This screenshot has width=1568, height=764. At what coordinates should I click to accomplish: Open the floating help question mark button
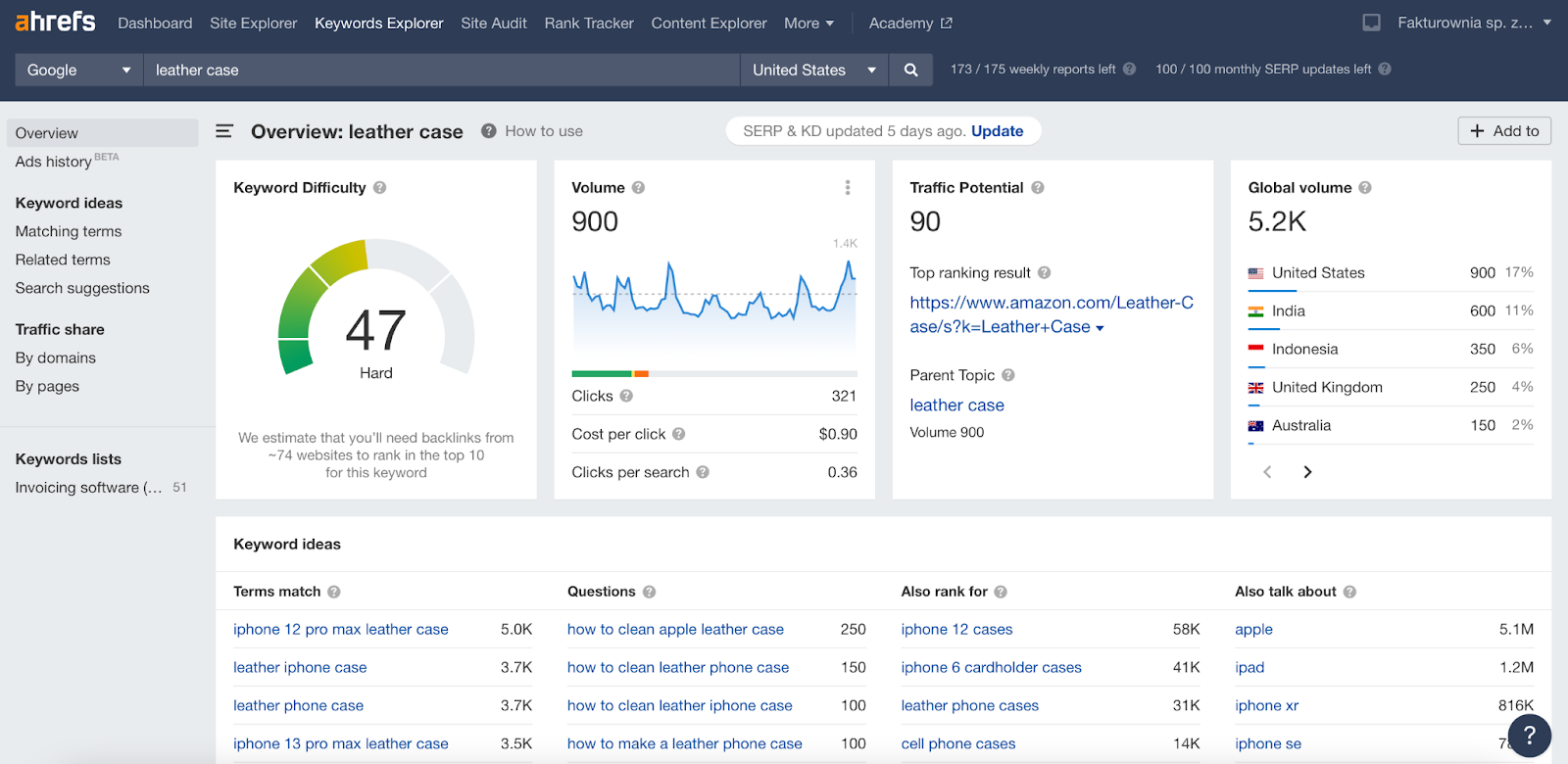click(1529, 736)
